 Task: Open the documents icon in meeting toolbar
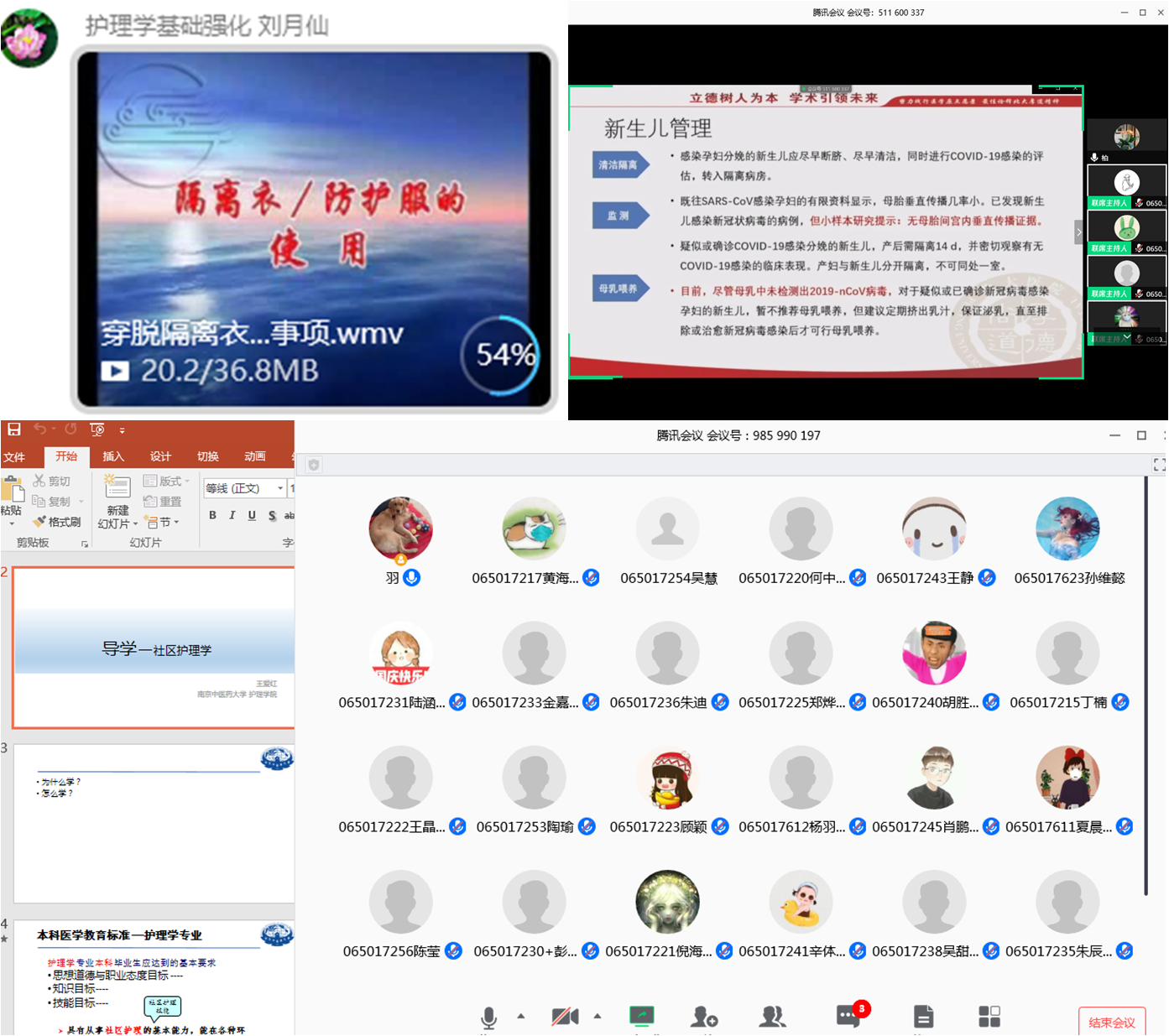pyautogui.click(x=923, y=1017)
